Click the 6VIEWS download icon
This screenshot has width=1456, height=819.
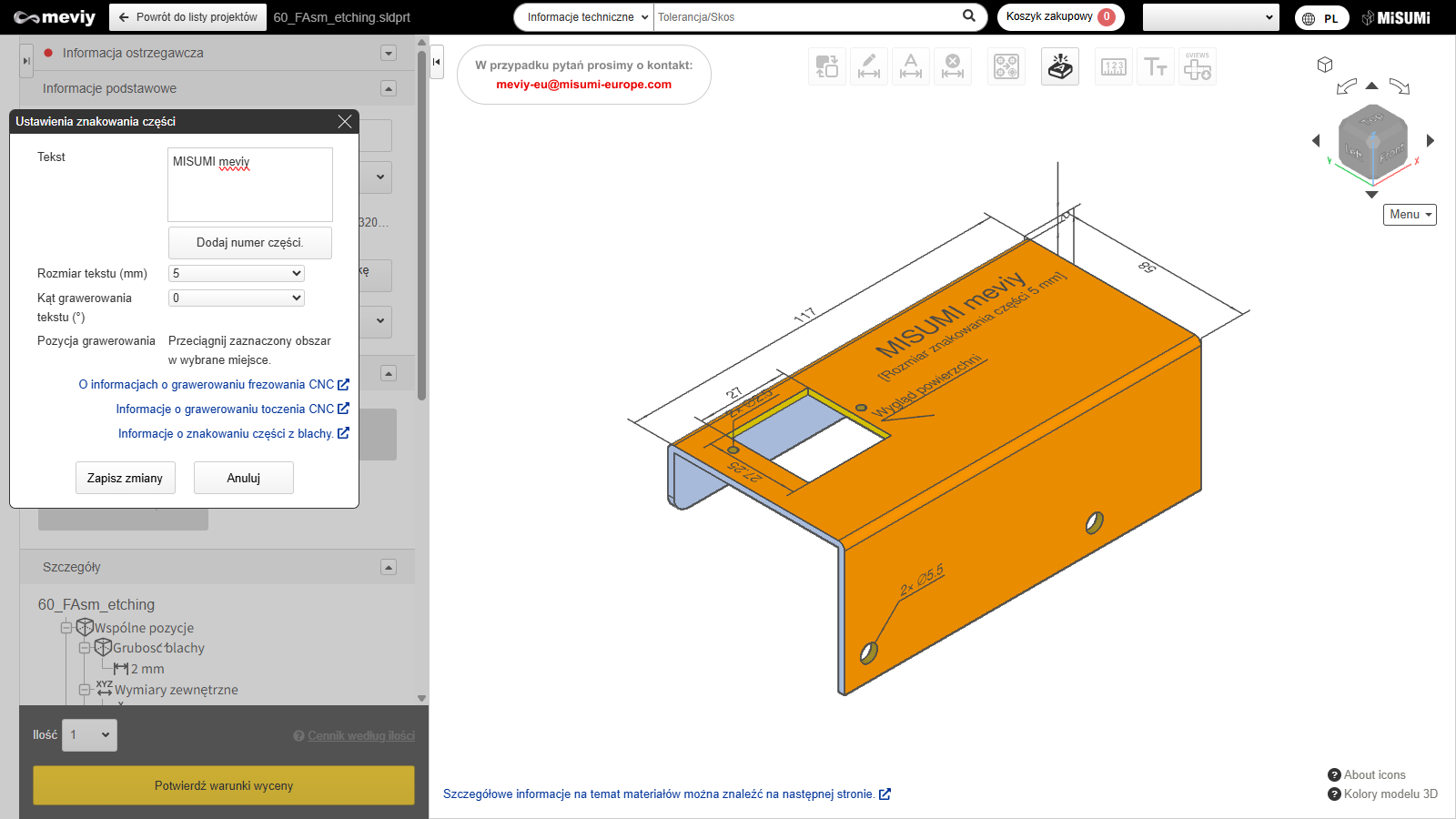pos(1197,66)
